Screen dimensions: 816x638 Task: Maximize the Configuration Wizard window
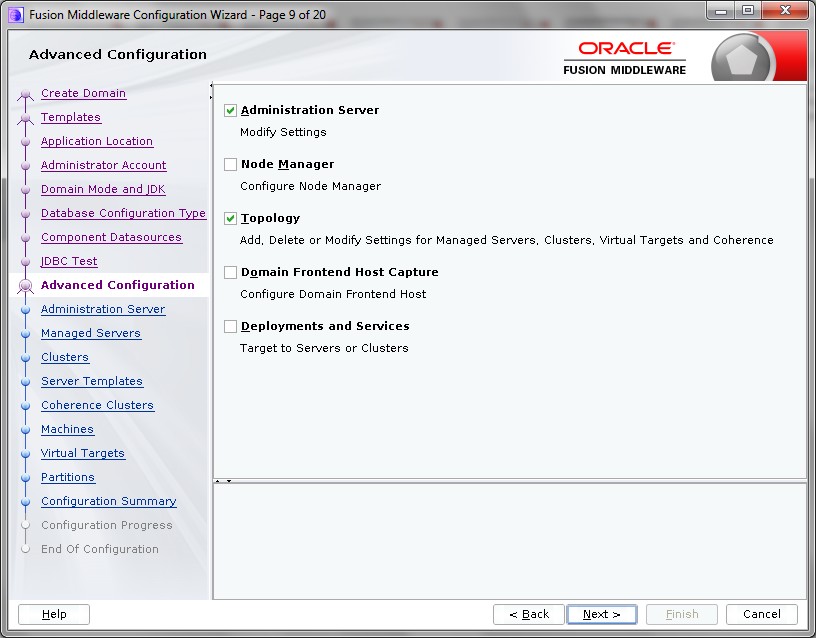coord(748,11)
